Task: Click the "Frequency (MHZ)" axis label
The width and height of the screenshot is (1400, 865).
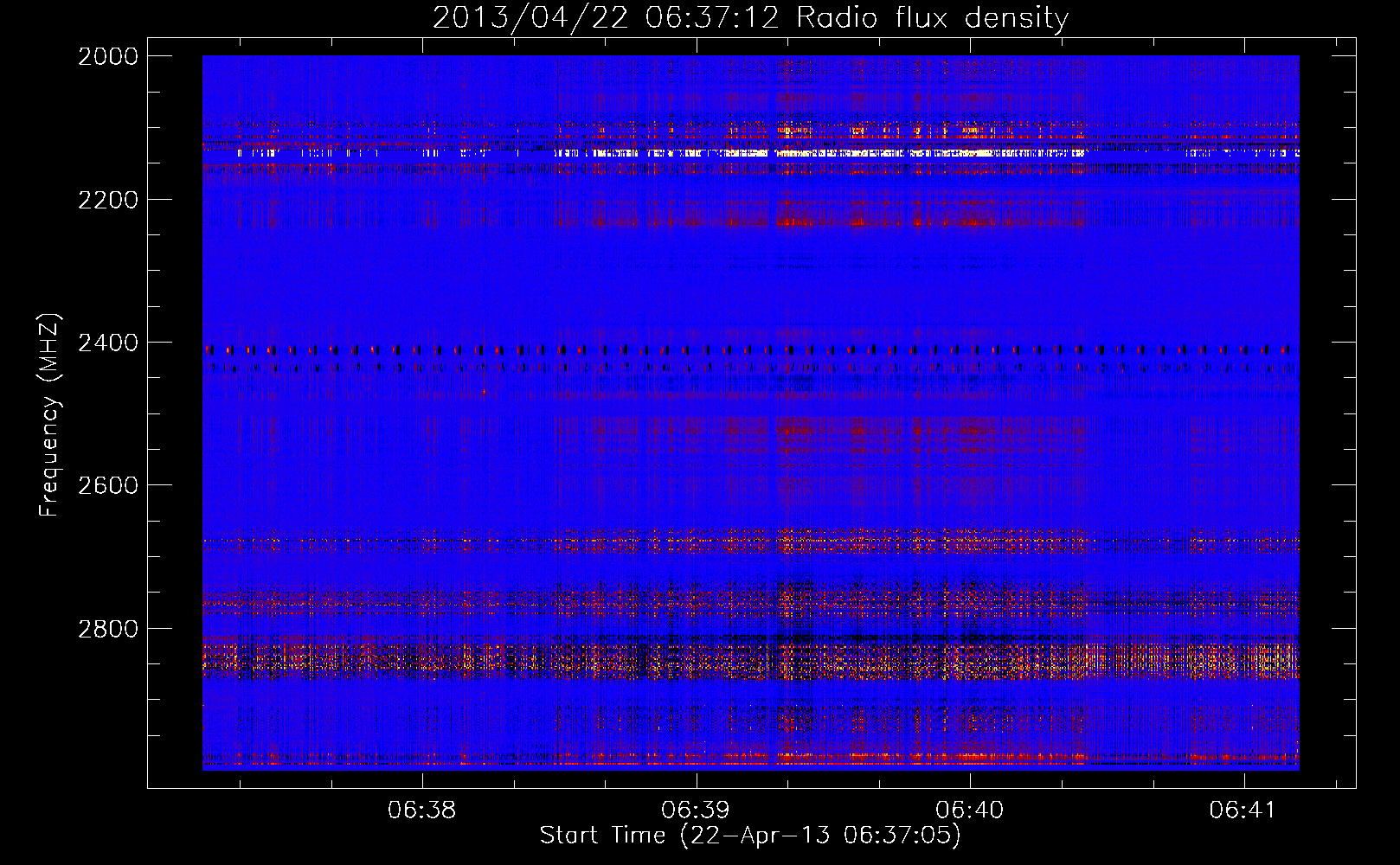Action: (49, 415)
